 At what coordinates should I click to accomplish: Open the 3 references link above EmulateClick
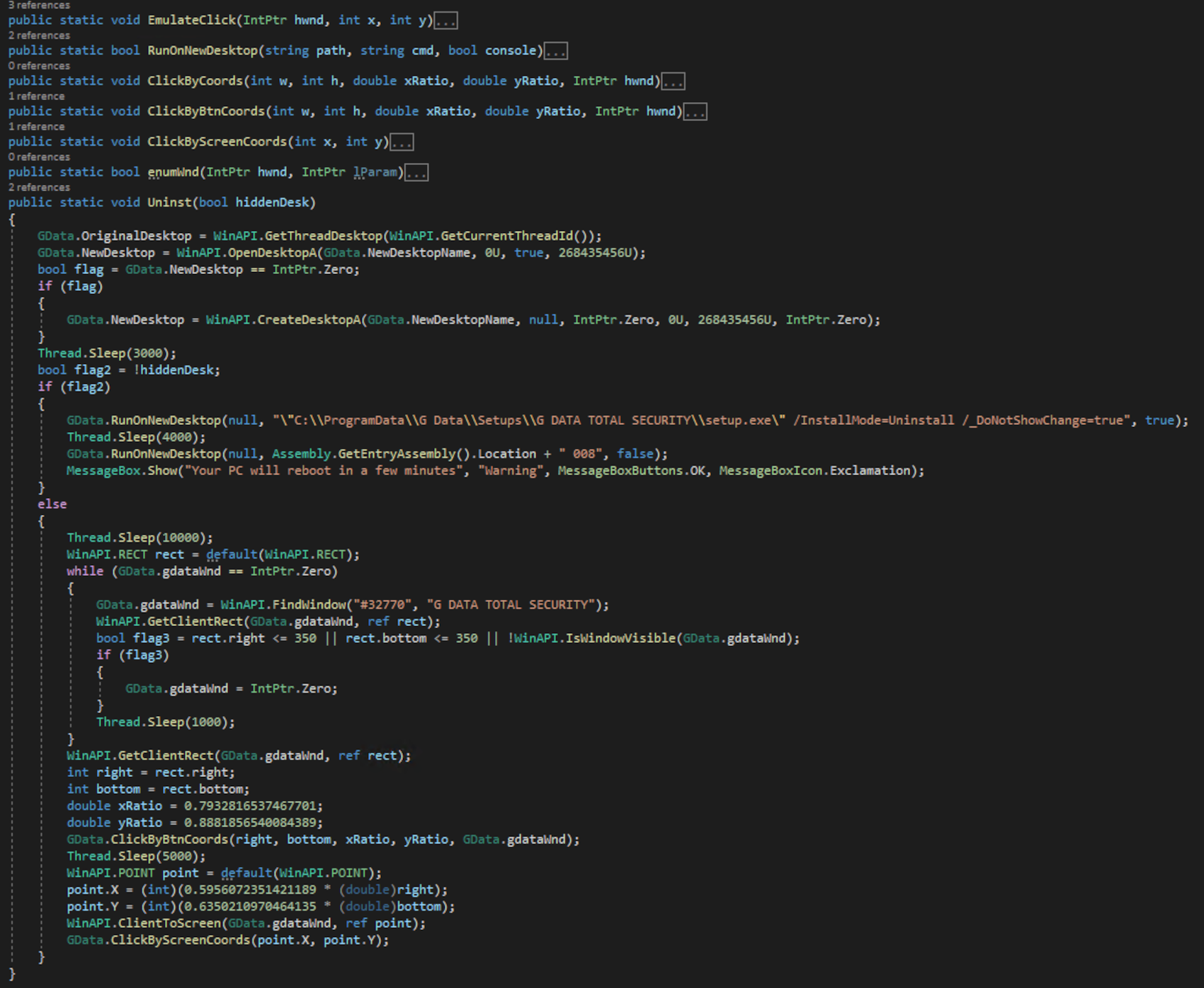(x=39, y=6)
